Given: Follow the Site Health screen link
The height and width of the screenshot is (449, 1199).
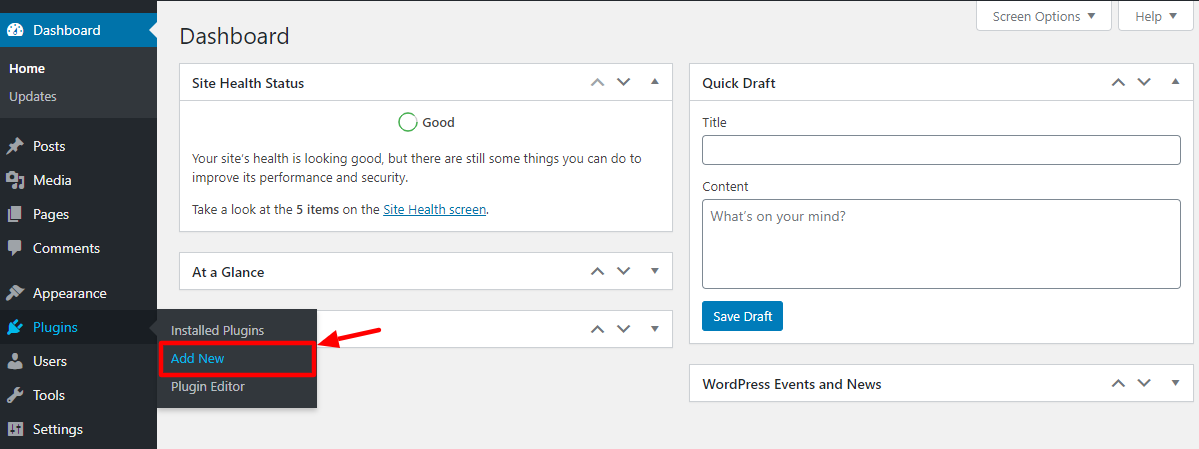Looking at the screenshot, I should (x=434, y=209).
